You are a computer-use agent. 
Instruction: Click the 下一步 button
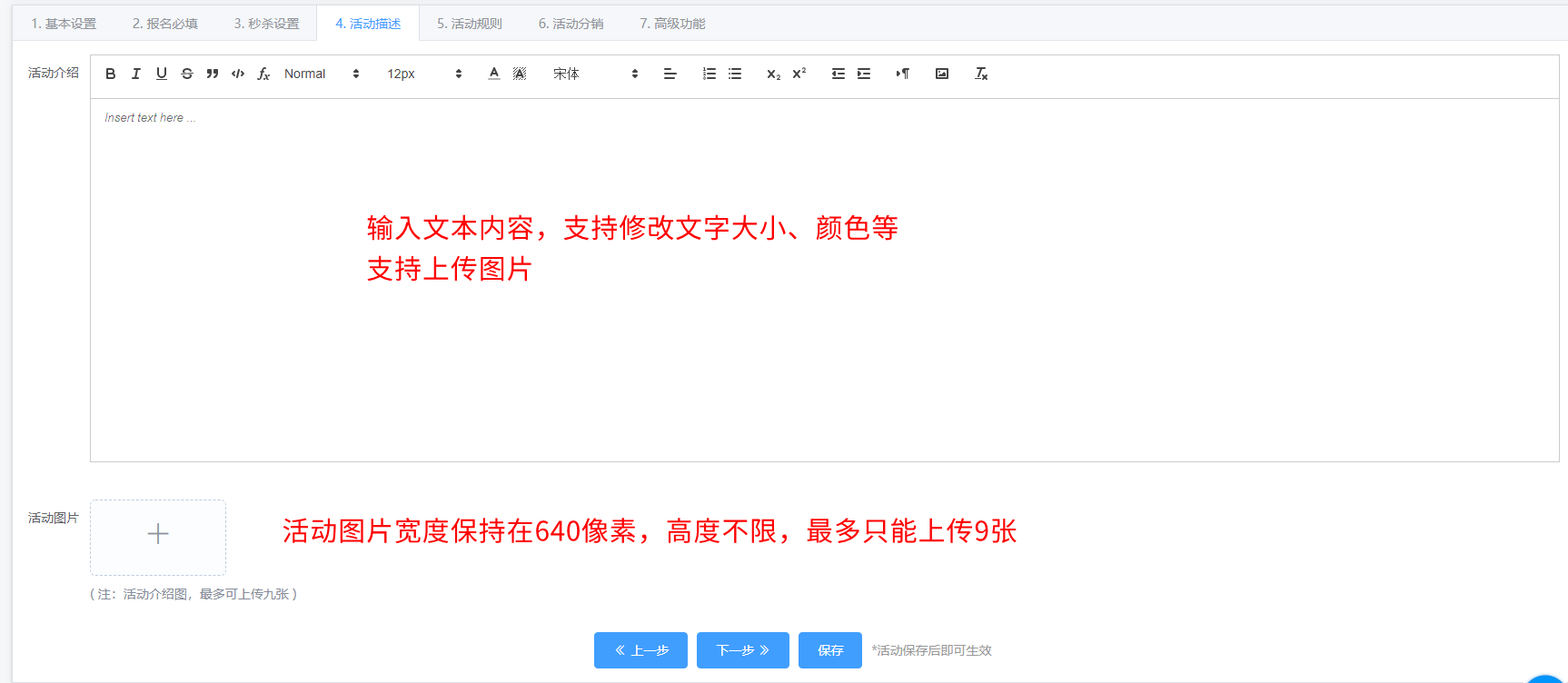click(742, 650)
